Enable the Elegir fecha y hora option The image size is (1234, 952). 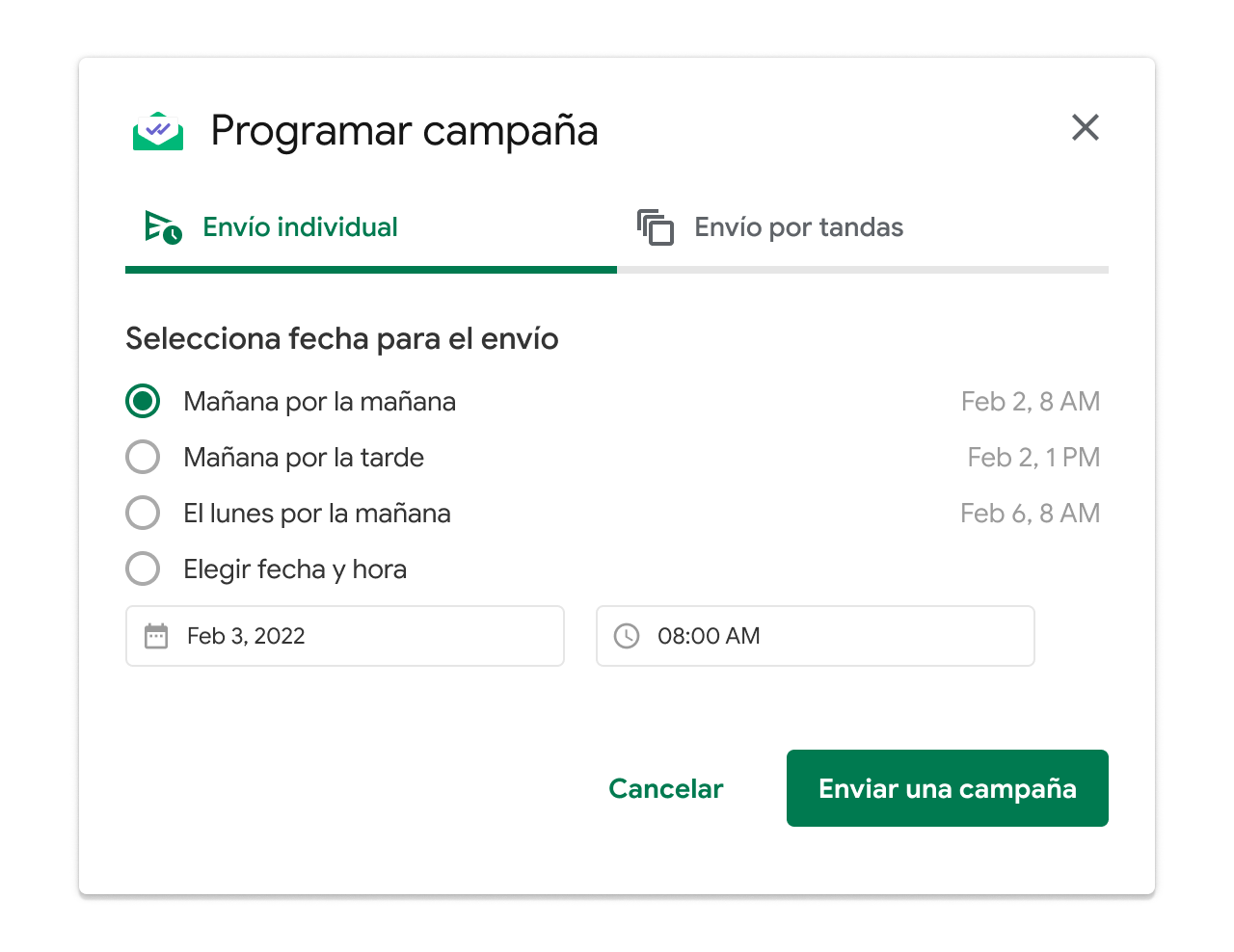tap(143, 569)
